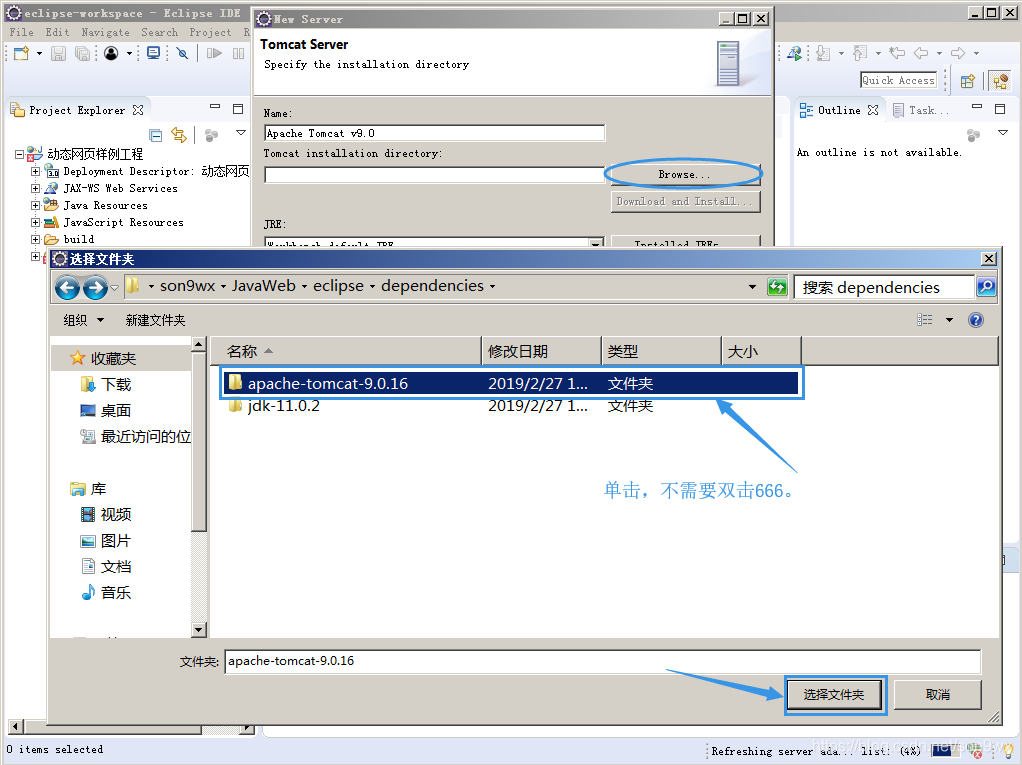Click the Forward navigation arrow in folder dialog
Image resolution: width=1022 pixels, height=765 pixels.
(95, 287)
